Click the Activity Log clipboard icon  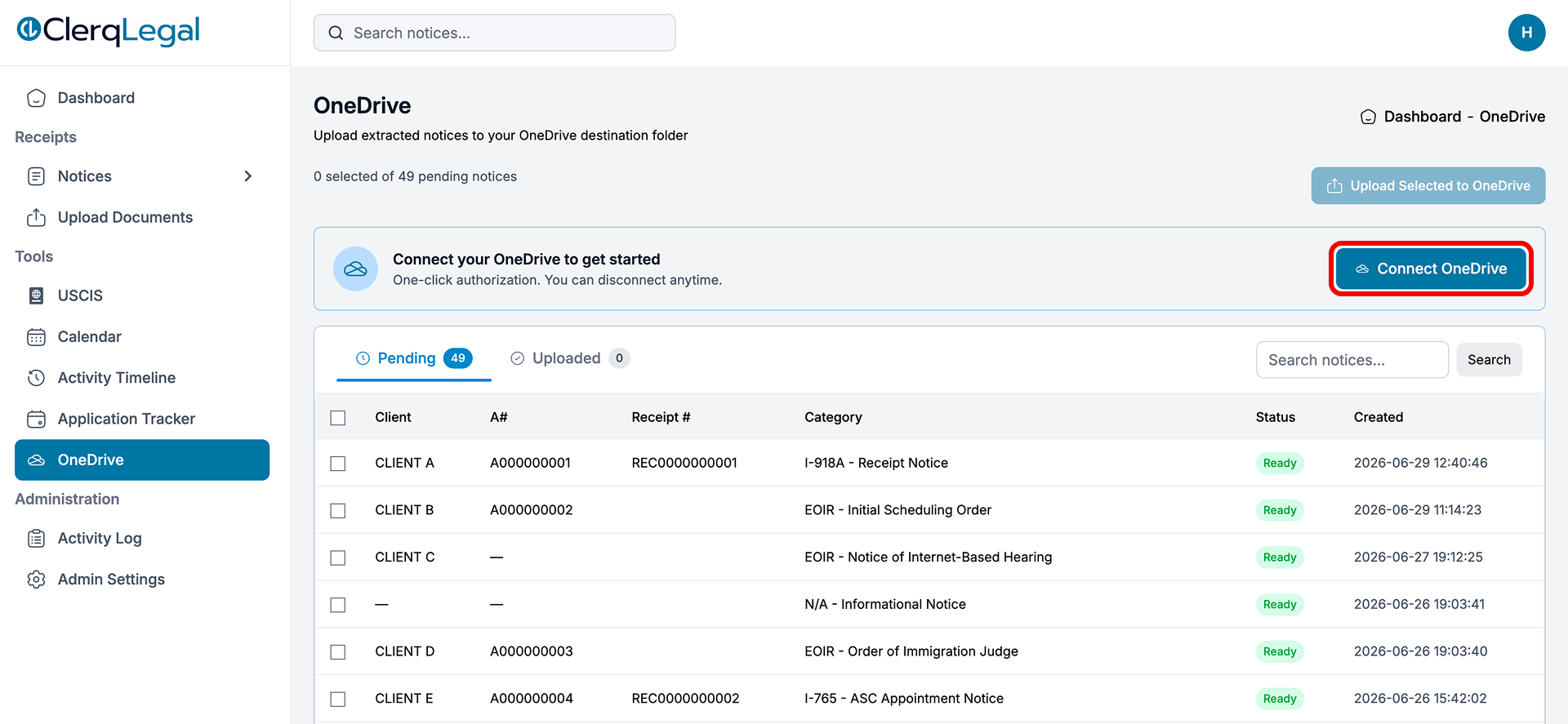(36, 539)
